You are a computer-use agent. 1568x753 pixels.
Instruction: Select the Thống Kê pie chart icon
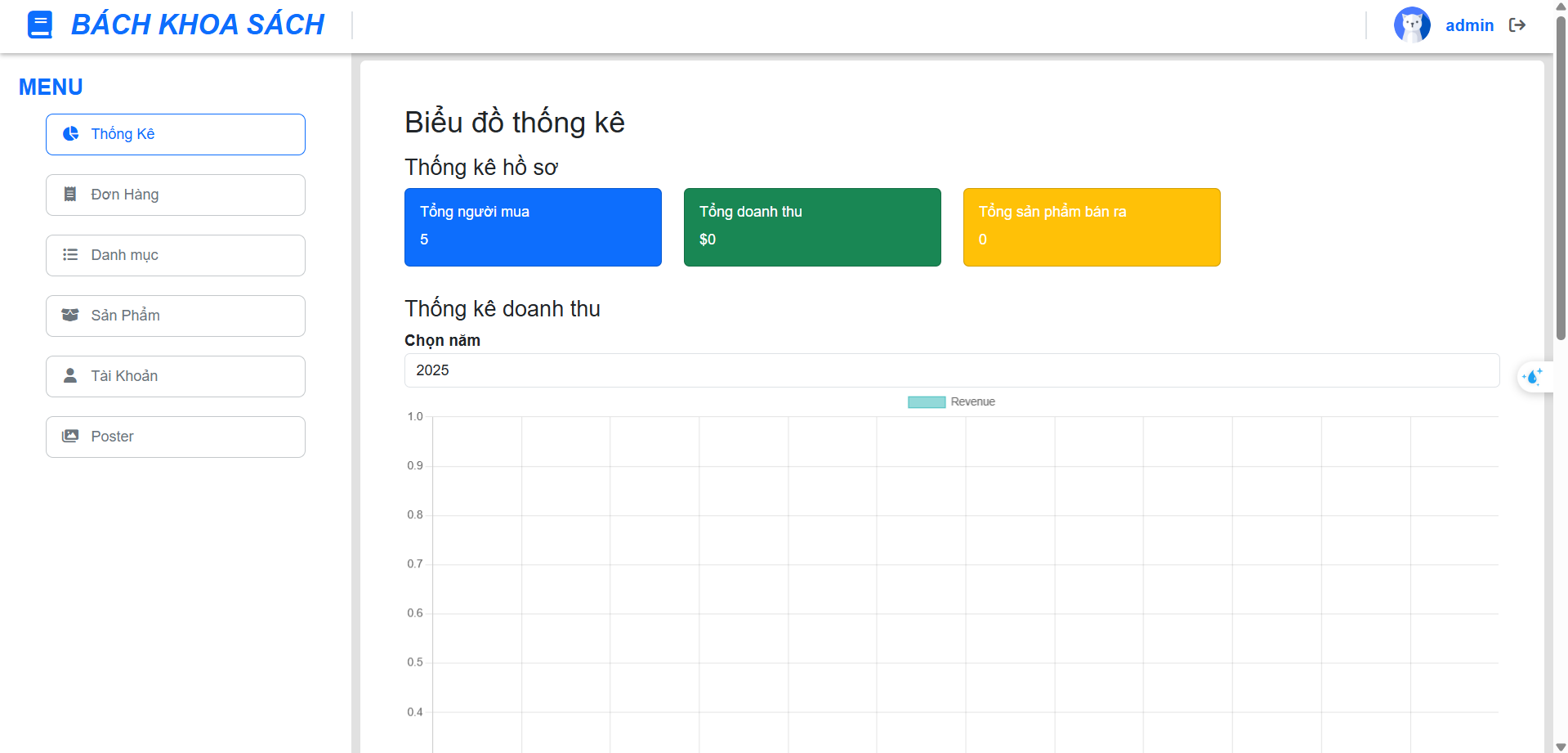coord(69,133)
